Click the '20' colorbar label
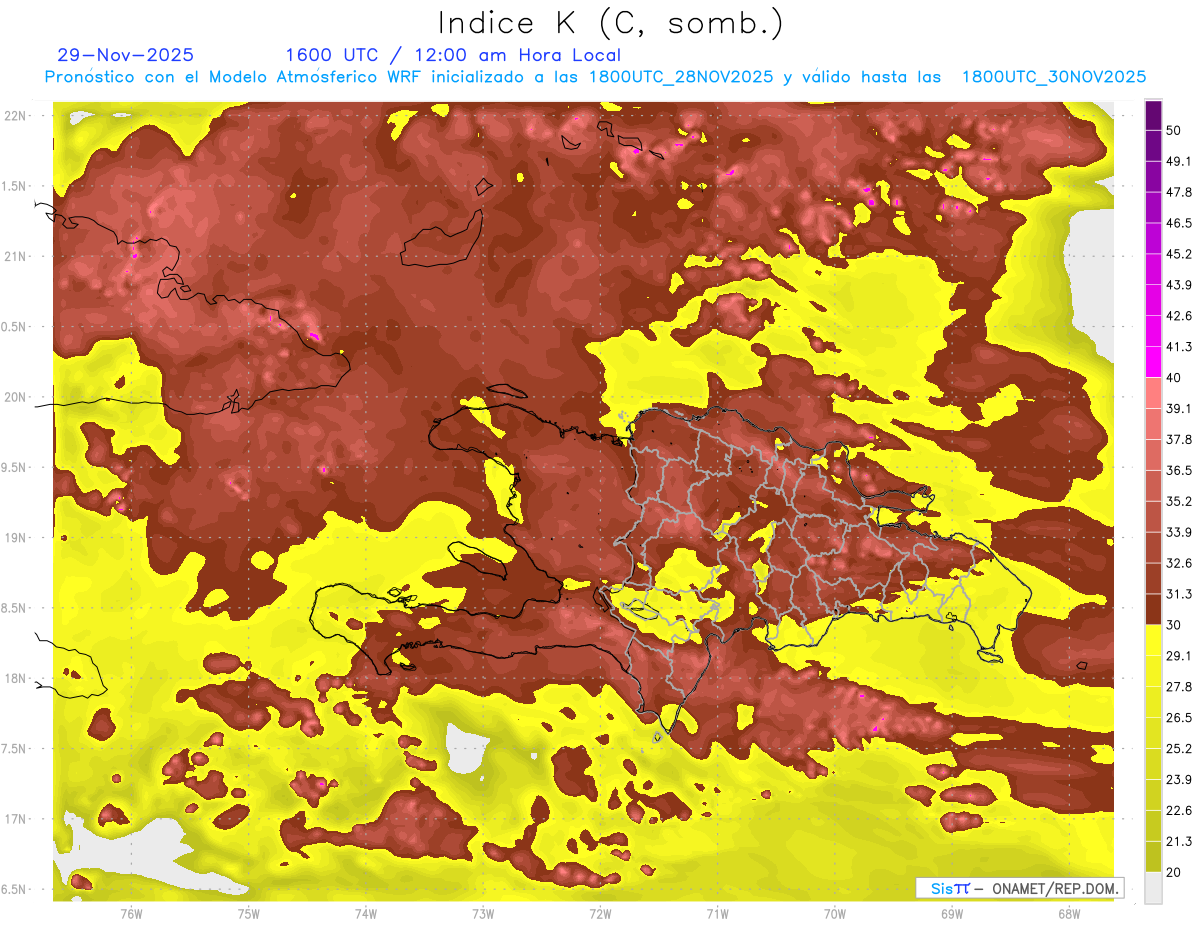Screen dimensions: 1200x927 (1175, 872)
